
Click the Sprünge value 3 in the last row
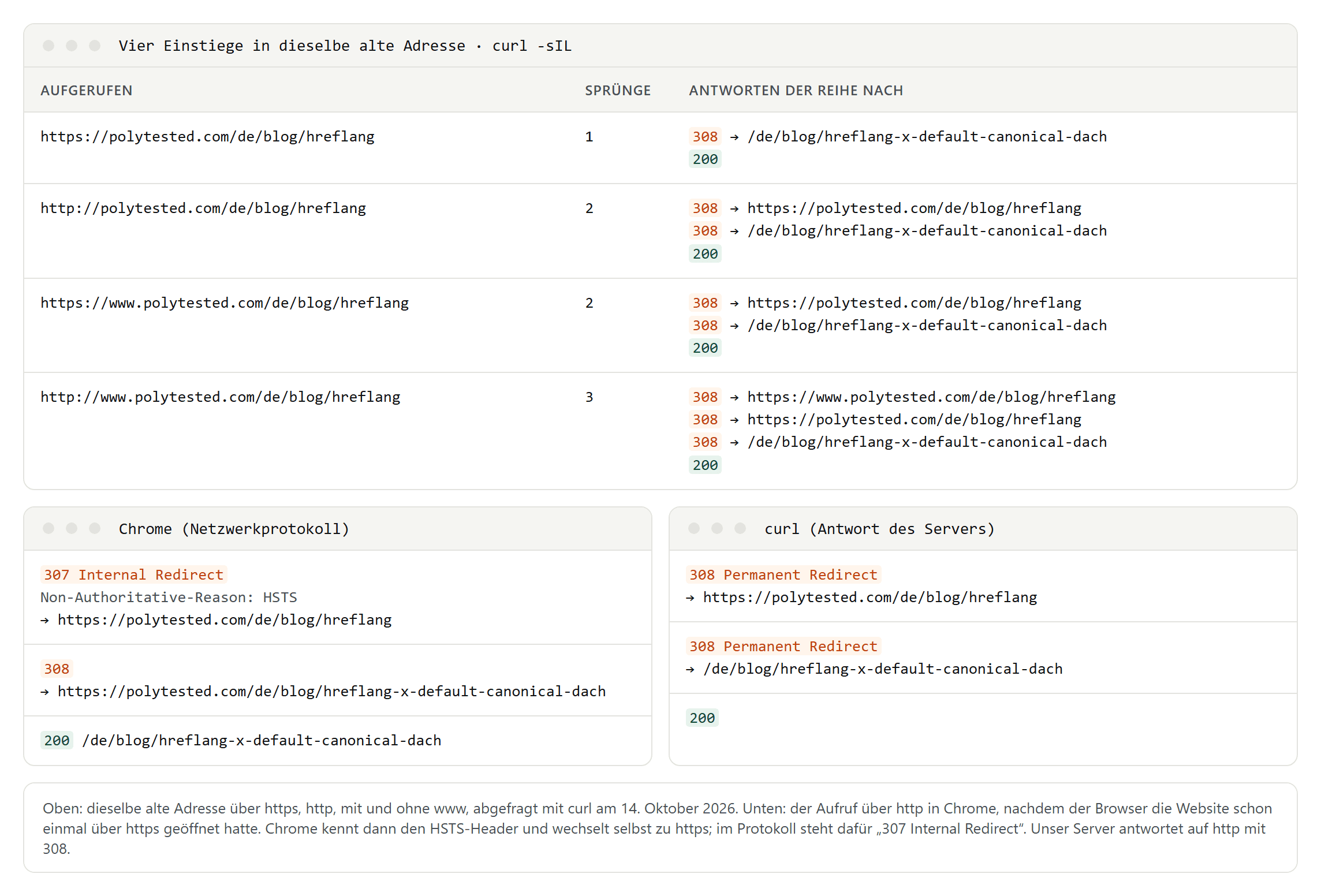pos(589,397)
